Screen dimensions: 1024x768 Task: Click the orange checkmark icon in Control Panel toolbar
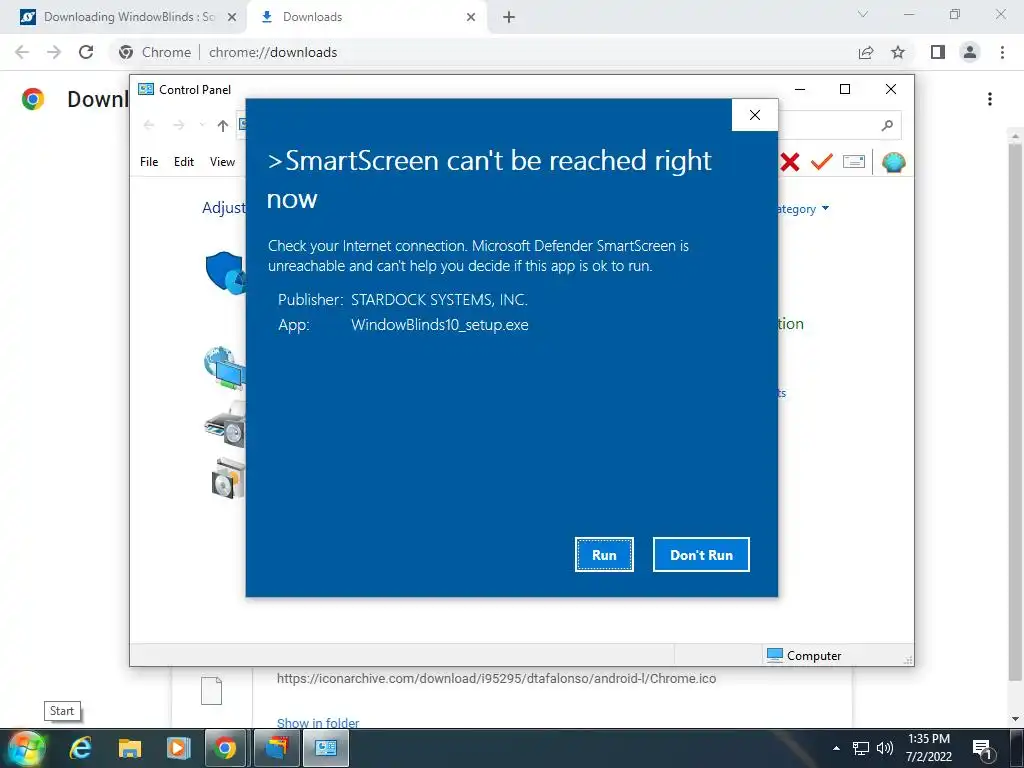point(821,161)
